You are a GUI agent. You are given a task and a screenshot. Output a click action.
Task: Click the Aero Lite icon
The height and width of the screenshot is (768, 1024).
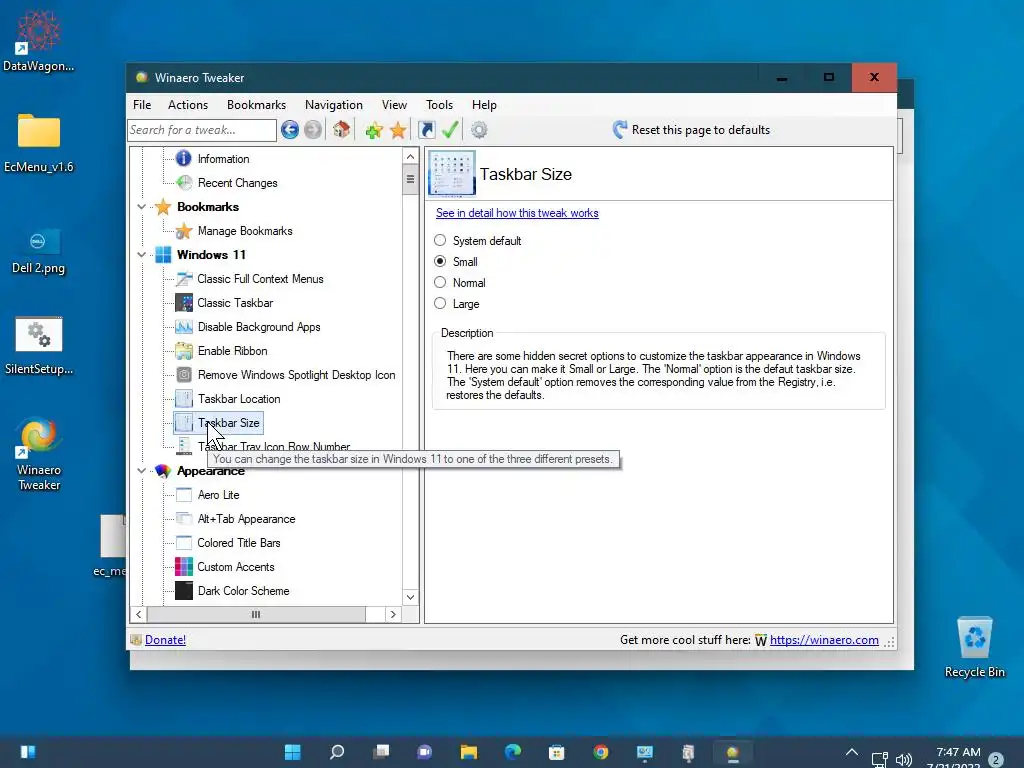[184, 494]
